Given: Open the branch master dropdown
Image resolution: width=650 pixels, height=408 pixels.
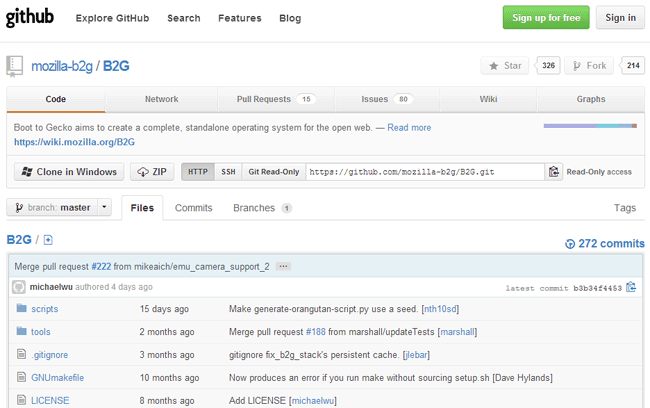Looking at the screenshot, I should coord(59,207).
